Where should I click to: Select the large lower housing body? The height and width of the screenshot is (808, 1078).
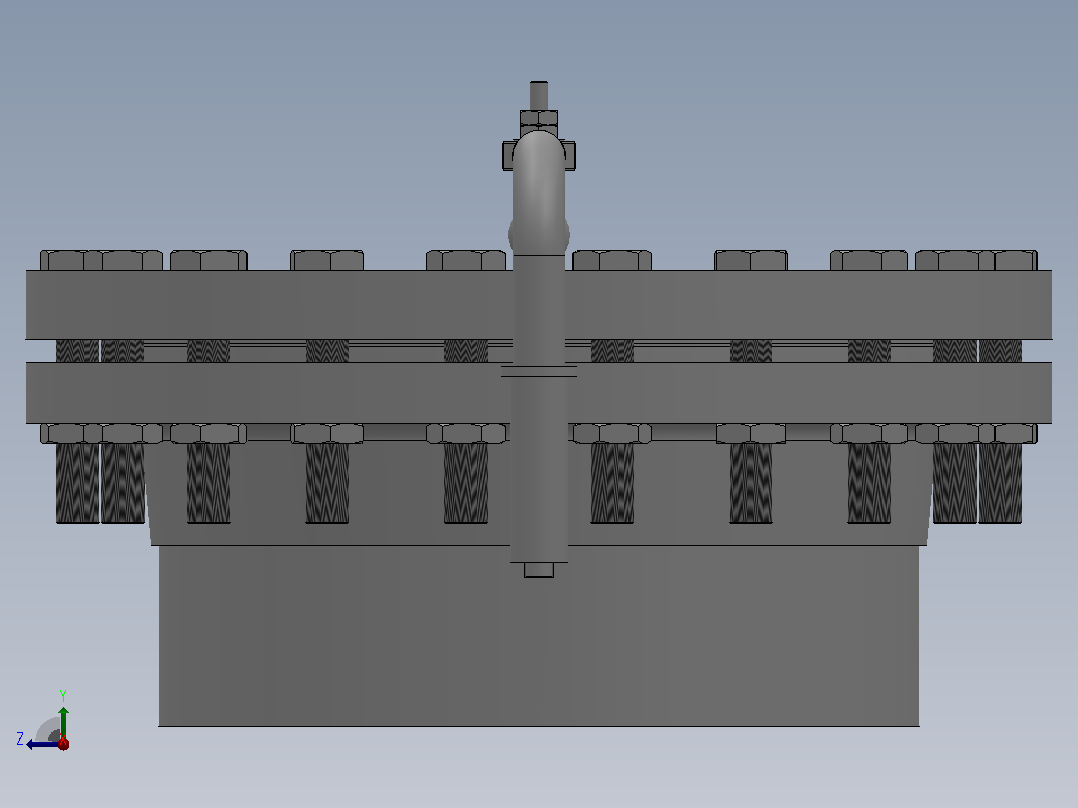pos(539,635)
